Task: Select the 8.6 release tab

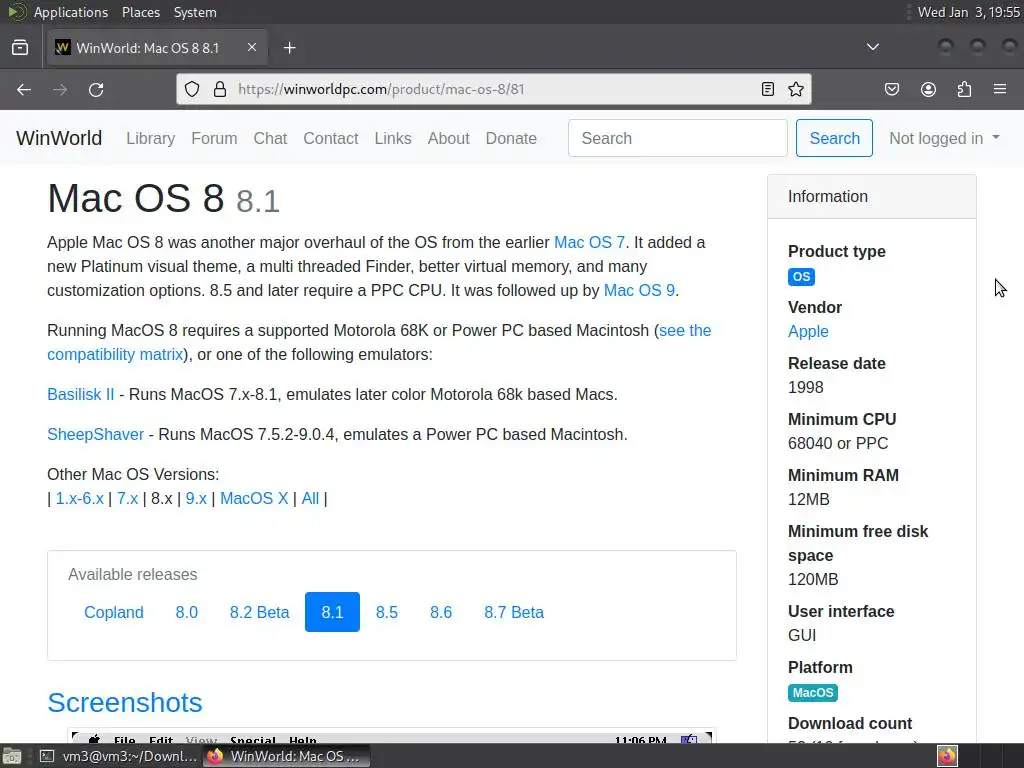Action: [441, 612]
